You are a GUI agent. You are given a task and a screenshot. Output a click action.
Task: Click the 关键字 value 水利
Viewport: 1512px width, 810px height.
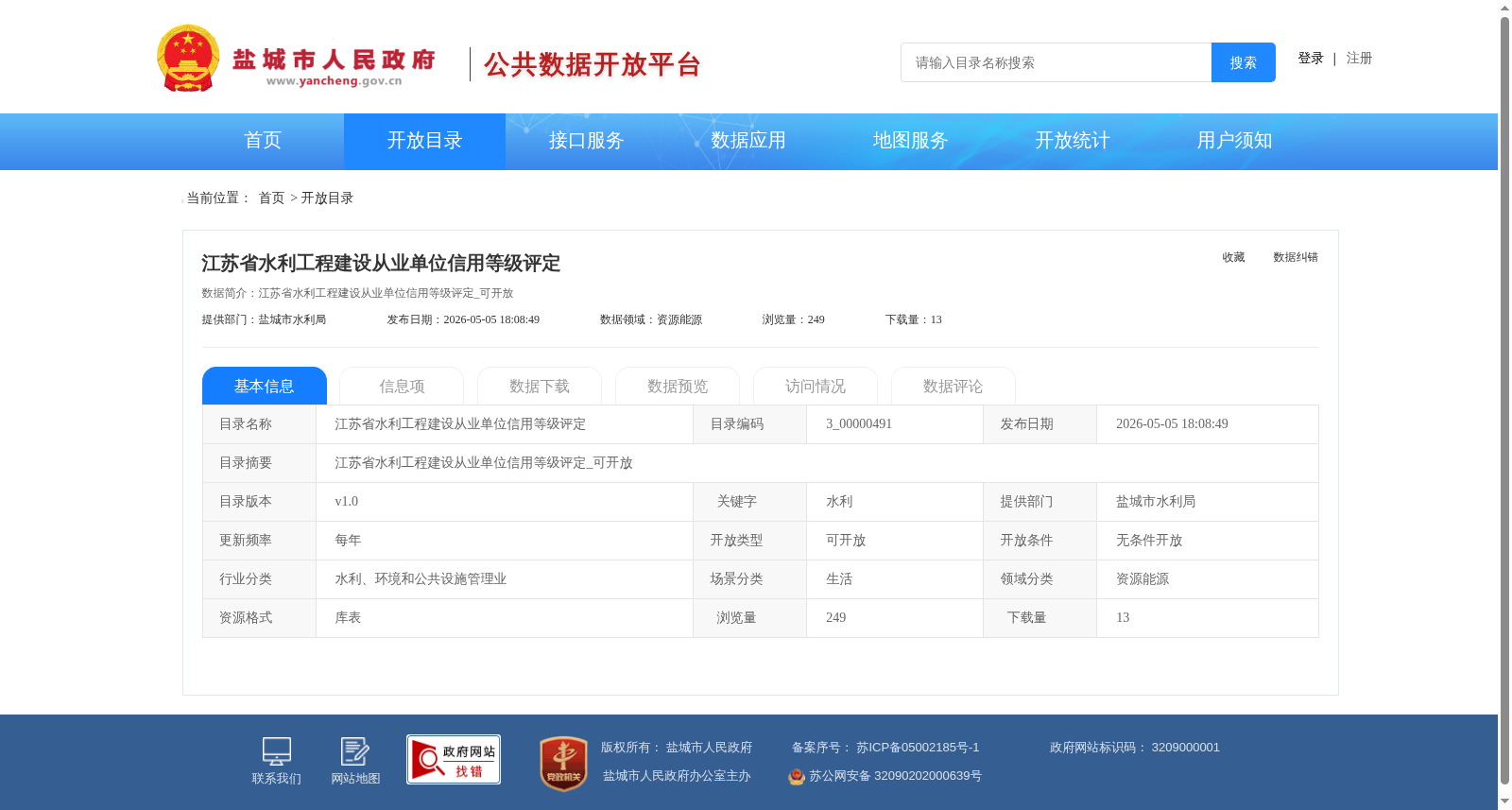(x=839, y=502)
